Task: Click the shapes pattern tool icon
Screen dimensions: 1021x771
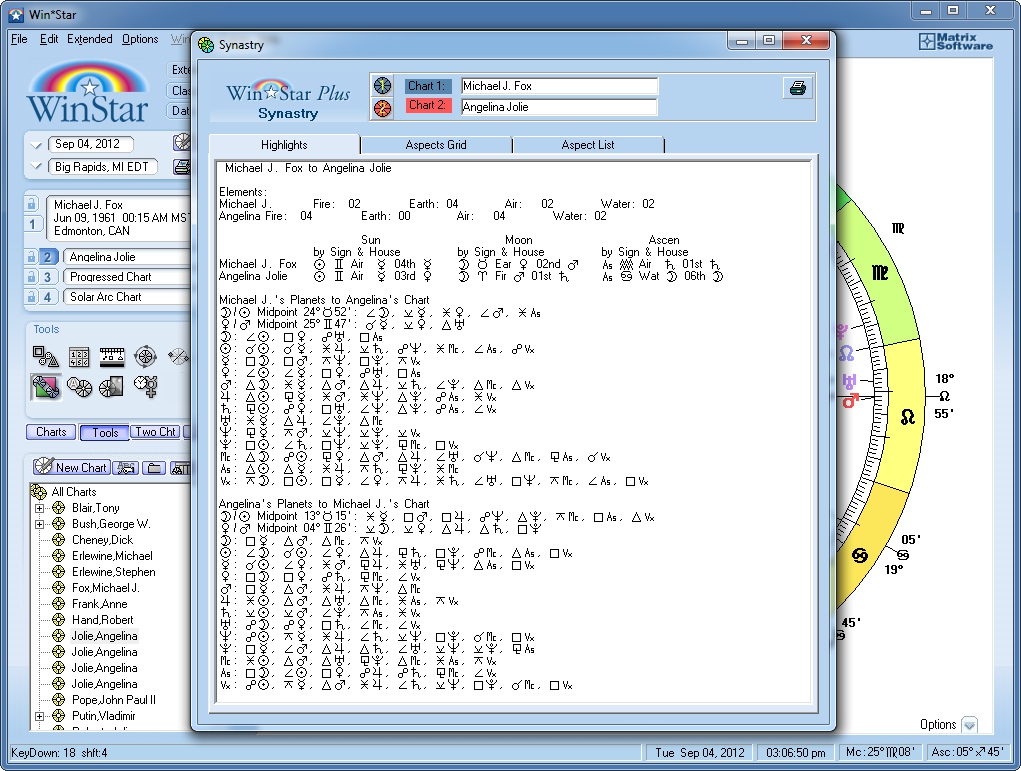Action: 46,356
